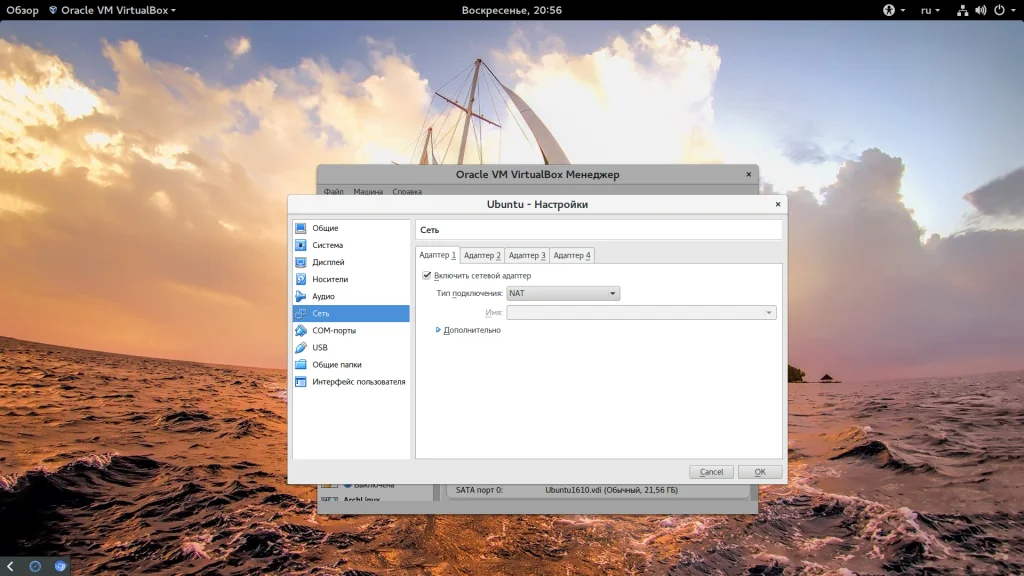Open the Общие папки folder icon

300,364
